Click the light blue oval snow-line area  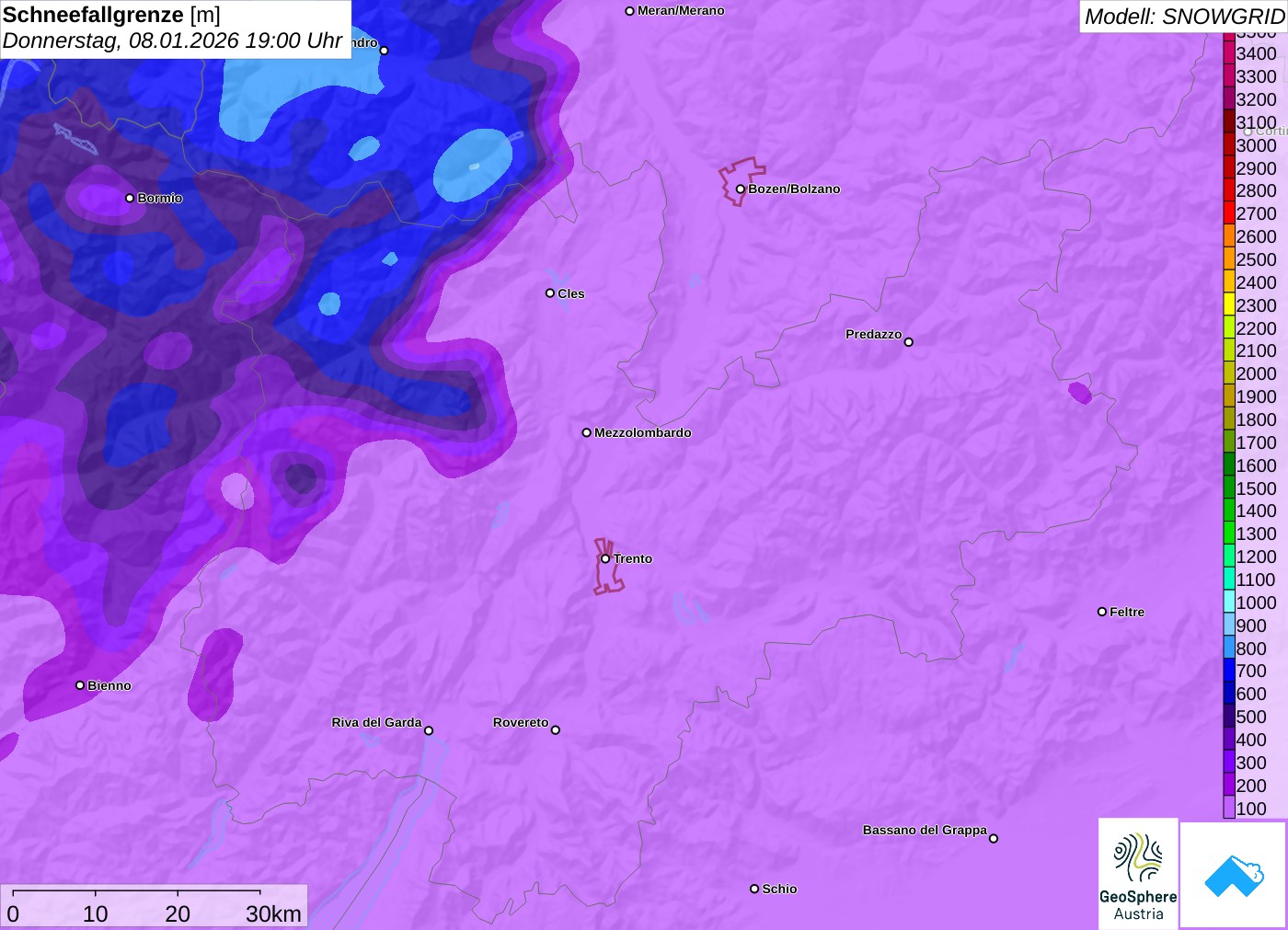tap(473, 165)
